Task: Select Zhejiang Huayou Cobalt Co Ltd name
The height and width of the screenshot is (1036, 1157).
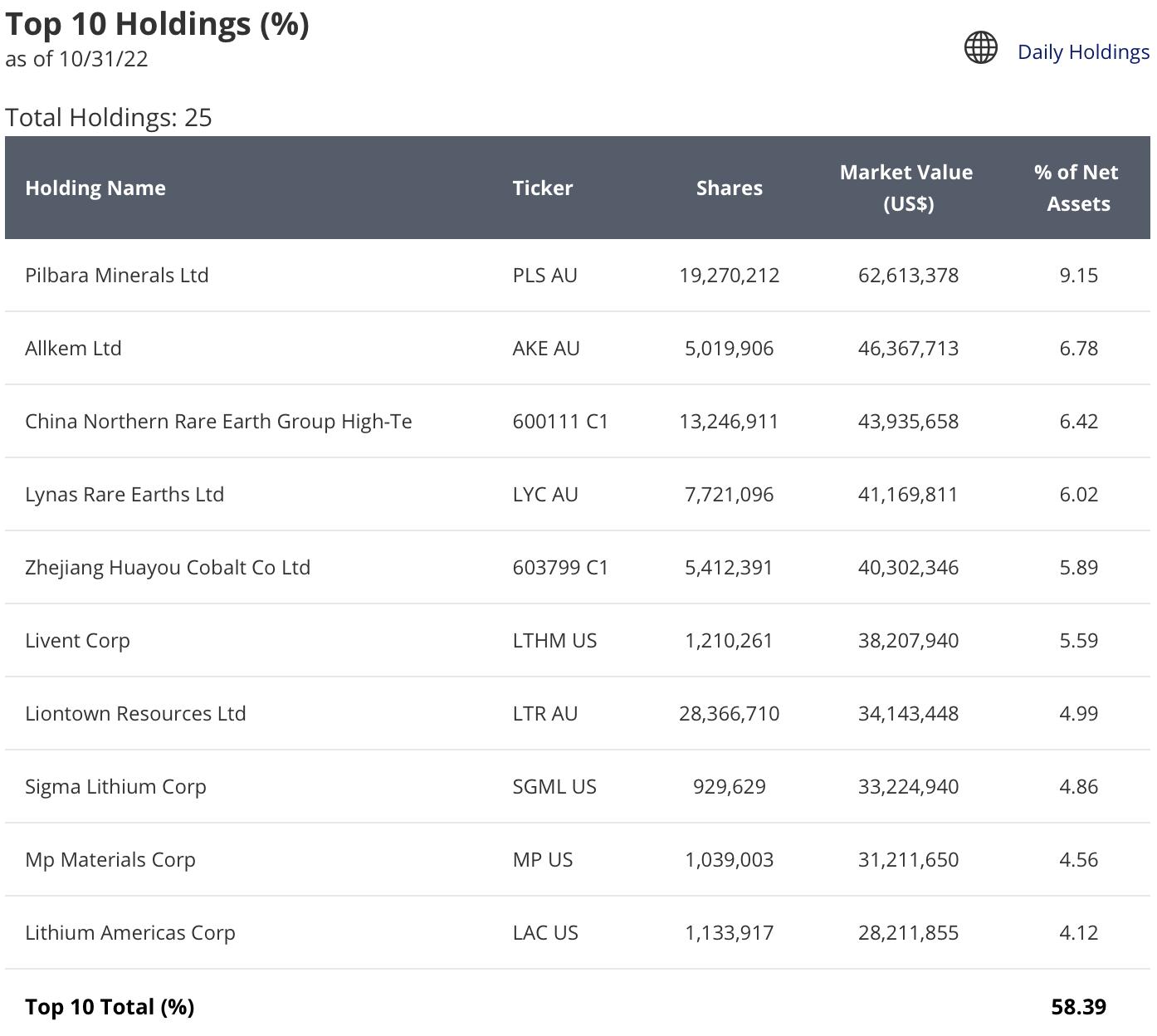Action: click(x=168, y=567)
